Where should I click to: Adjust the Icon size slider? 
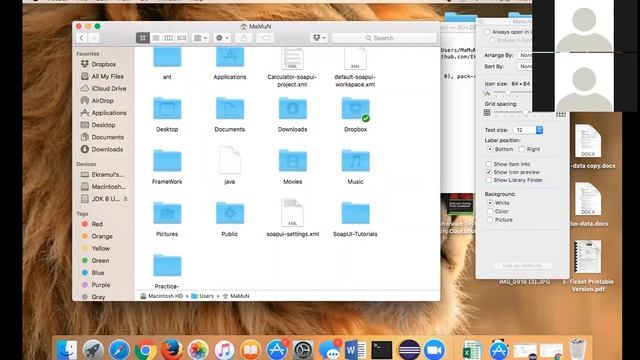[508, 93]
